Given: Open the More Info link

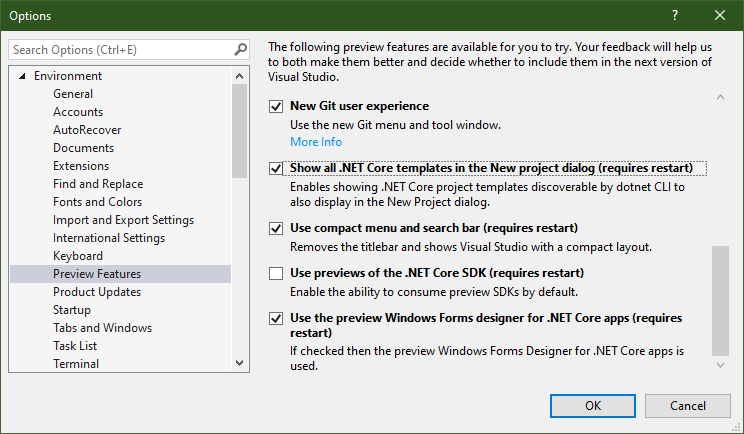Looking at the screenshot, I should point(316,142).
